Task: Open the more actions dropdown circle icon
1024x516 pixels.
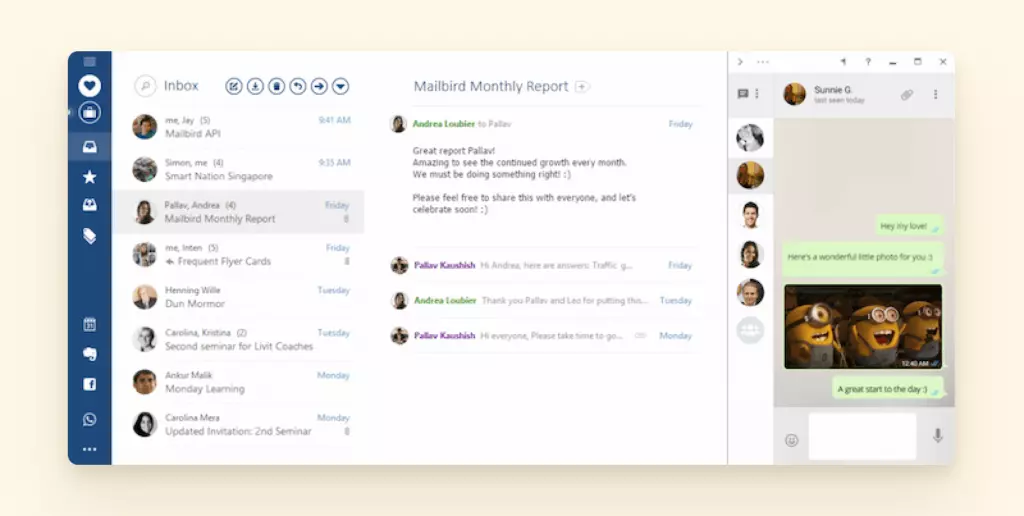Action: pos(340,86)
